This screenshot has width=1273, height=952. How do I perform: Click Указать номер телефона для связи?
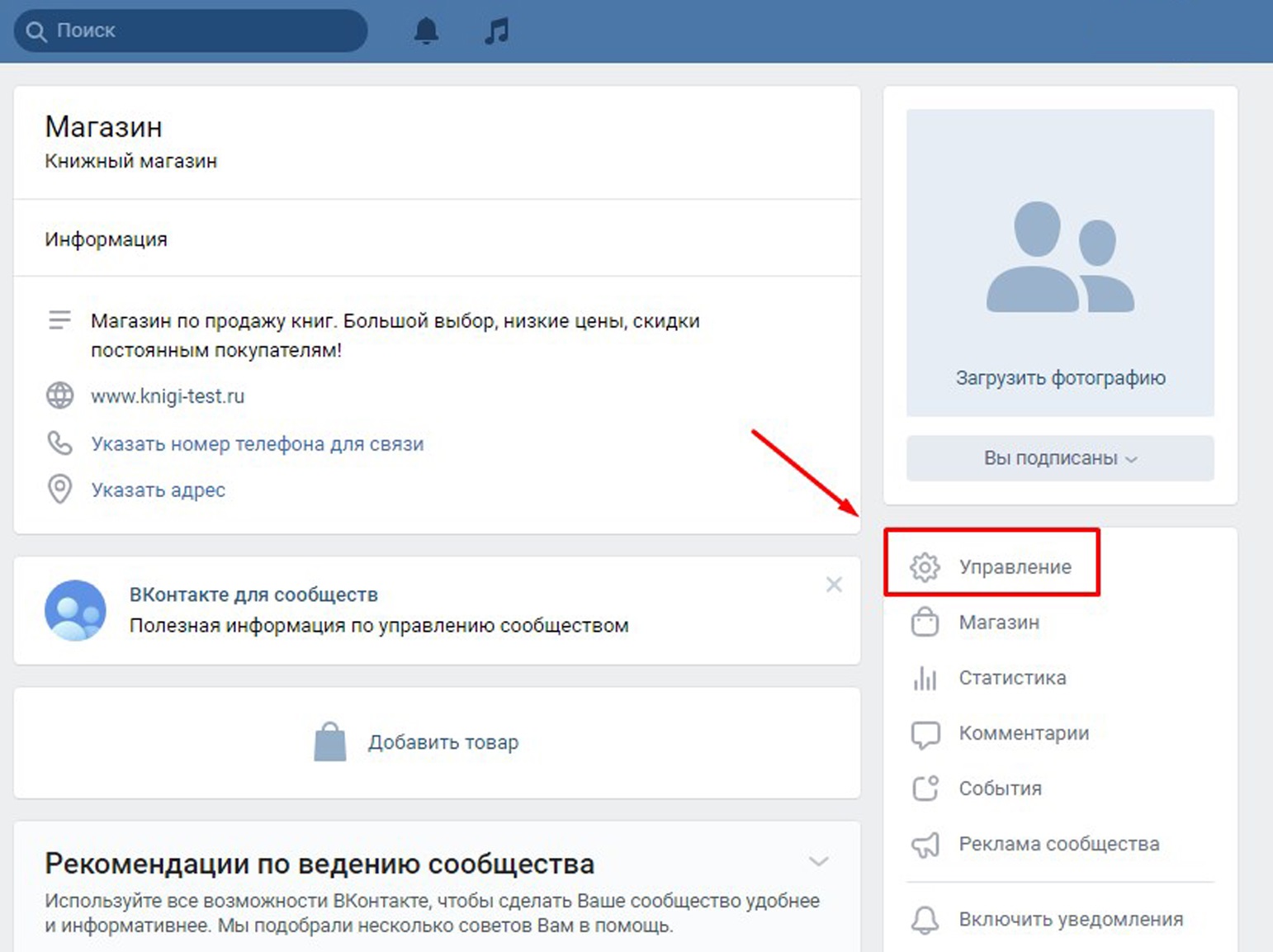257,444
